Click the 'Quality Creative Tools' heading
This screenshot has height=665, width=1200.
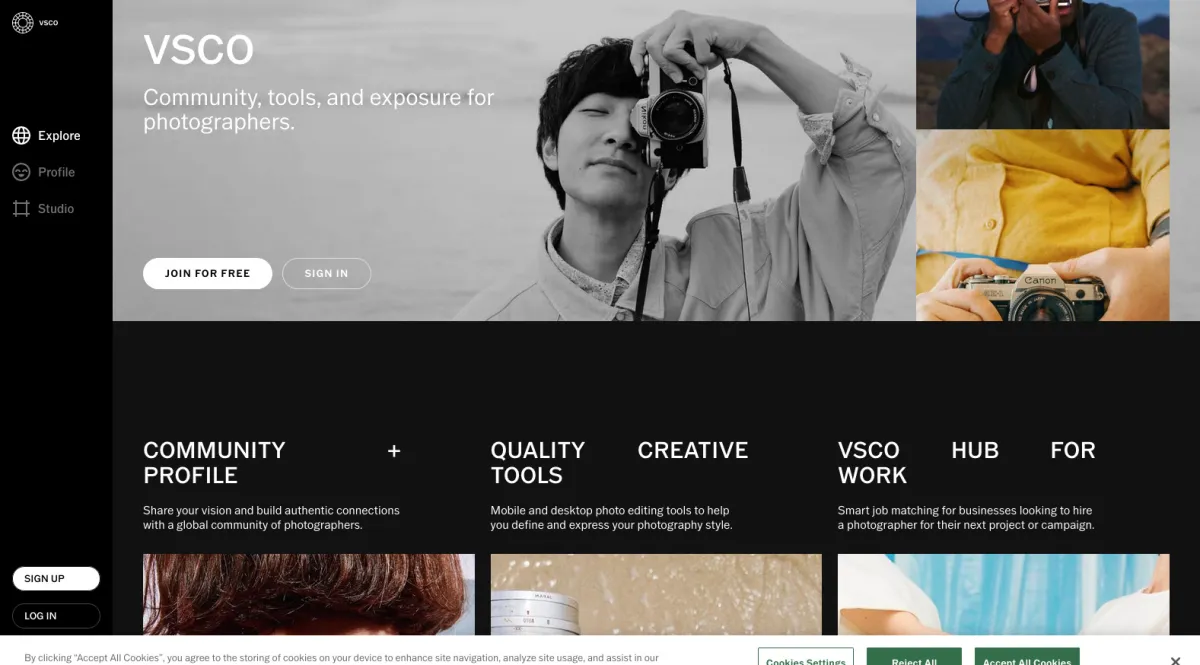click(x=619, y=463)
